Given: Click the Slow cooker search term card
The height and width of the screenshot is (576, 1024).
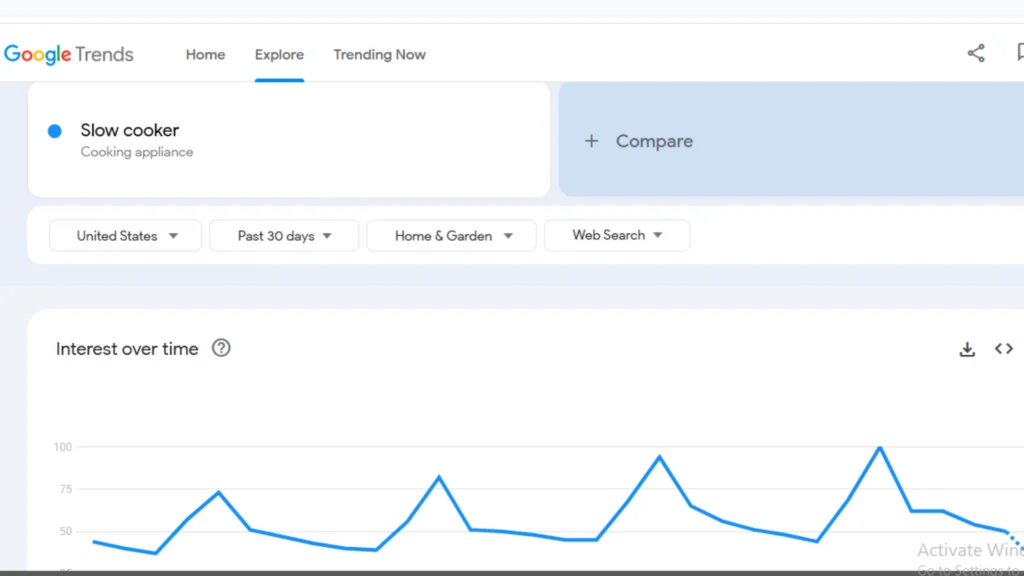Looking at the screenshot, I should 289,139.
